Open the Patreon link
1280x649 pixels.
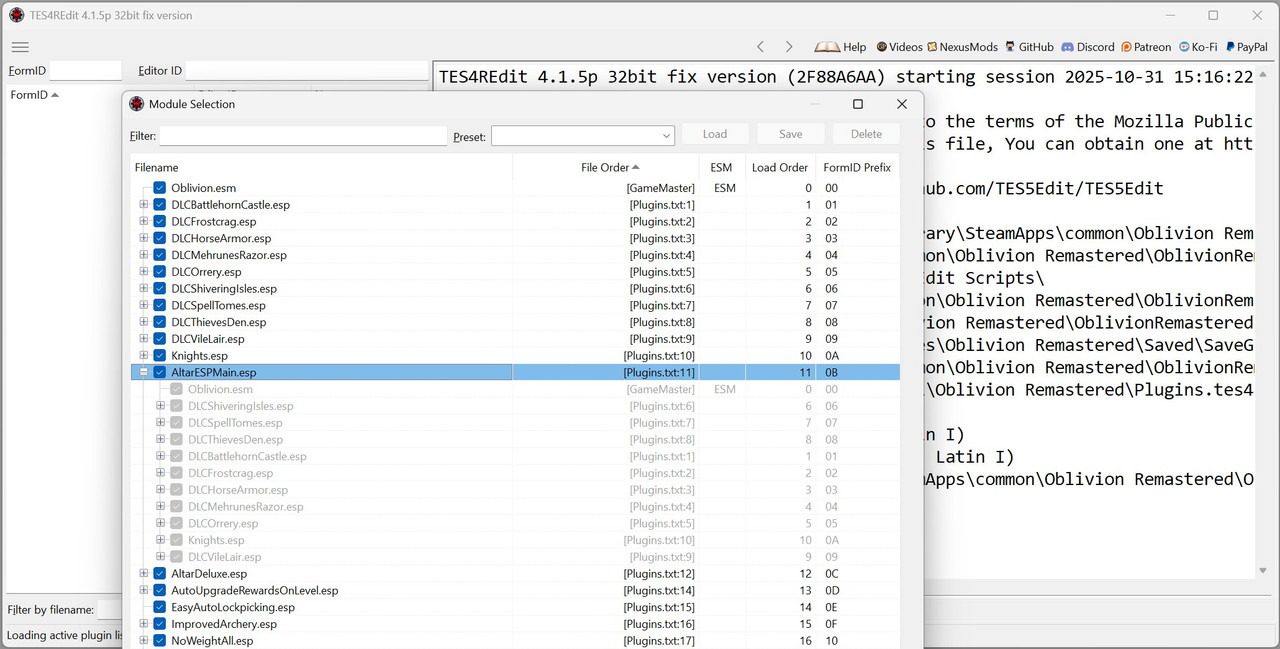coord(1146,47)
